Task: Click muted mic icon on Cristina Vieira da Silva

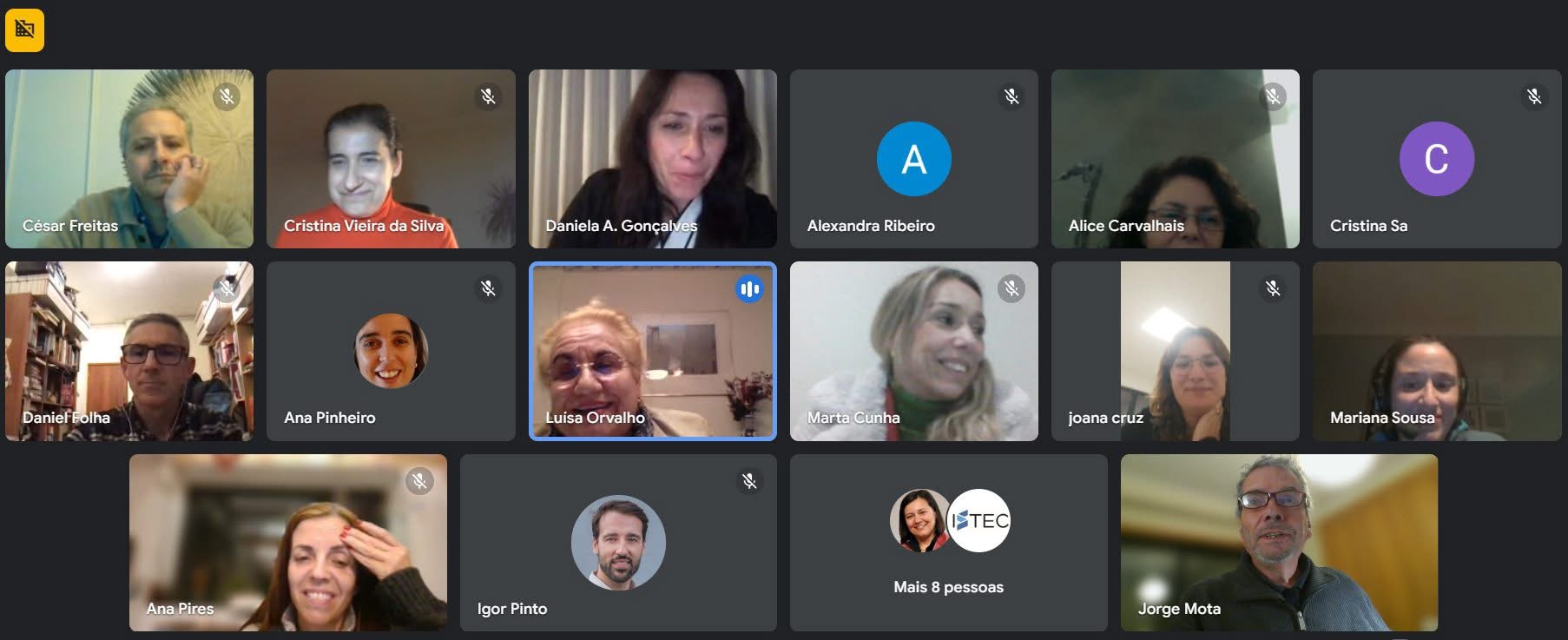Action: point(489,96)
